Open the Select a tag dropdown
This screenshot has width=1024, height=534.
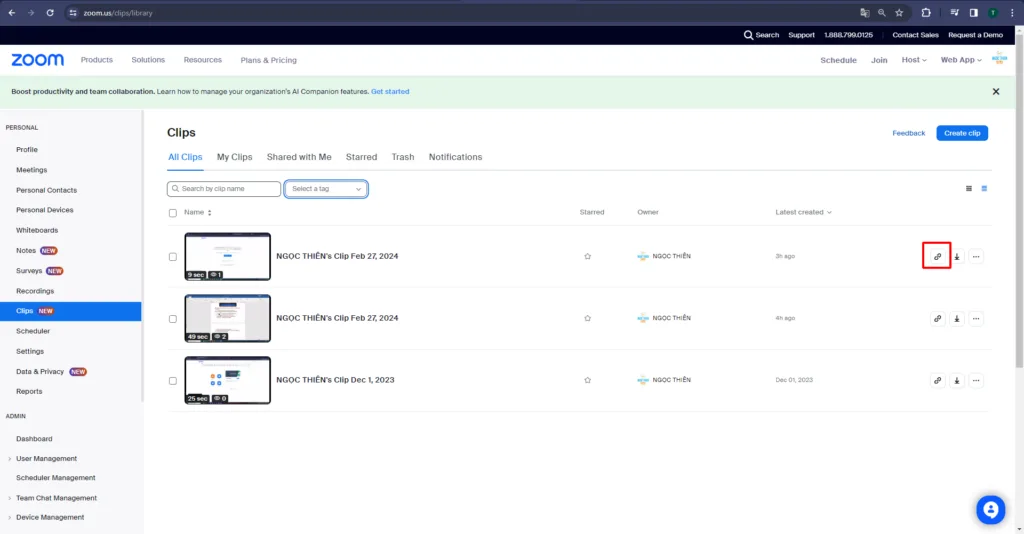point(326,189)
